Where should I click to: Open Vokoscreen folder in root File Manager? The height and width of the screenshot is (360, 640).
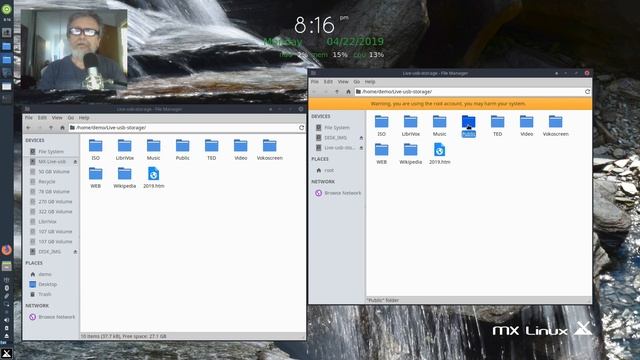click(x=556, y=125)
